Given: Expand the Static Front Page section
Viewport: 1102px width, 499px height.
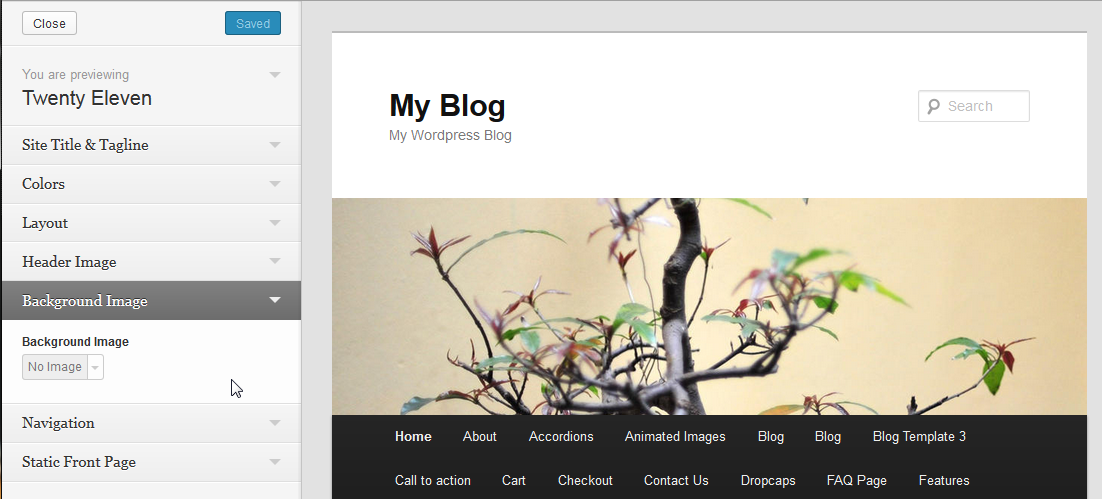Looking at the screenshot, I should tap(151, 462).
